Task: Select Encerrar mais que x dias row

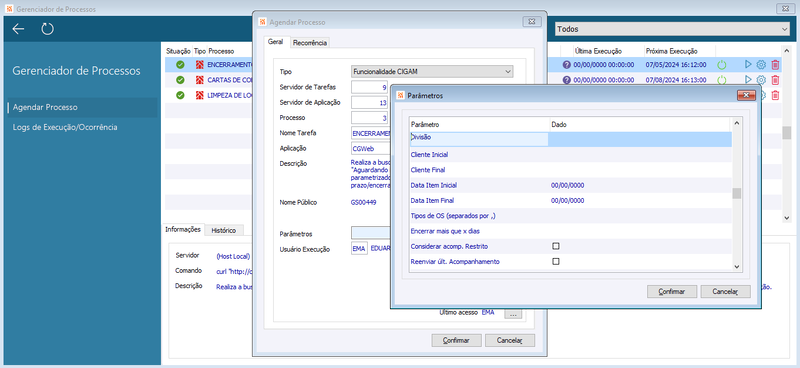Action: pyautogui.click(x=571, y=231)
